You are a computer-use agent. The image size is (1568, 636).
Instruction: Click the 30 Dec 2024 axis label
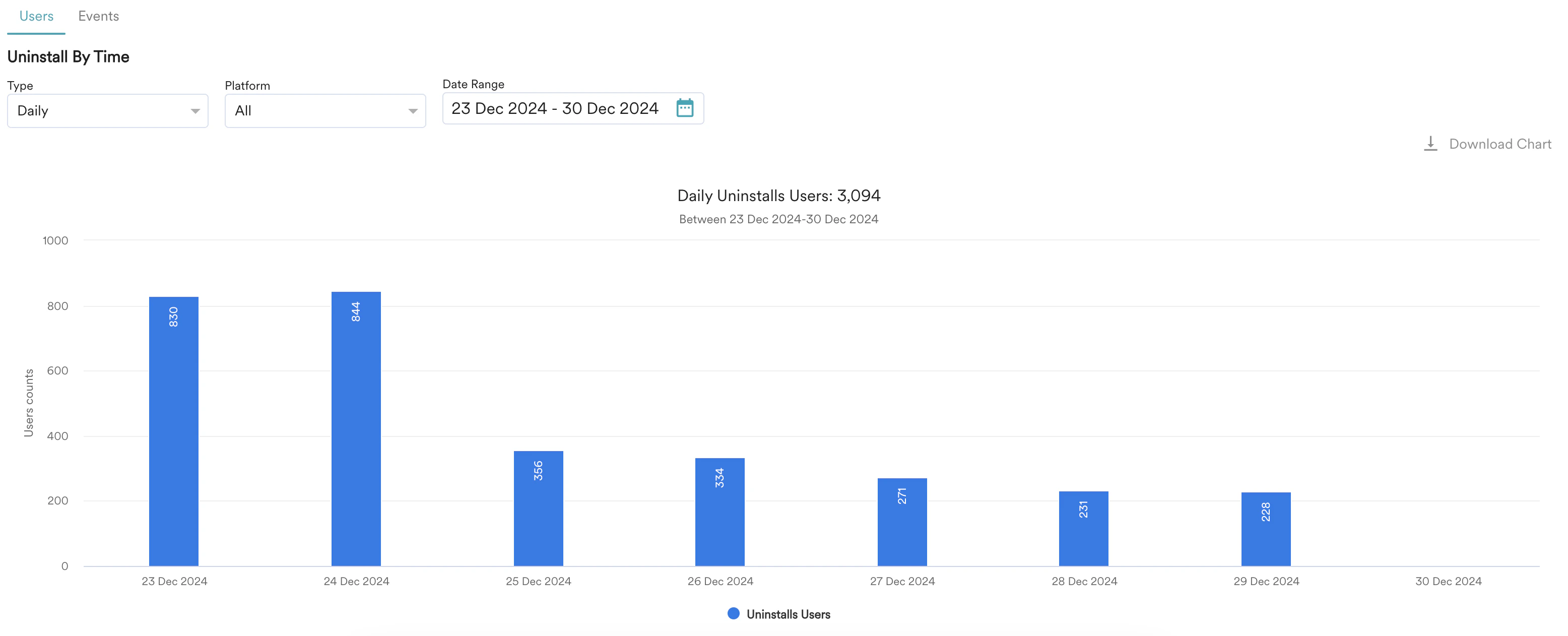click(x=1448, y=581)
